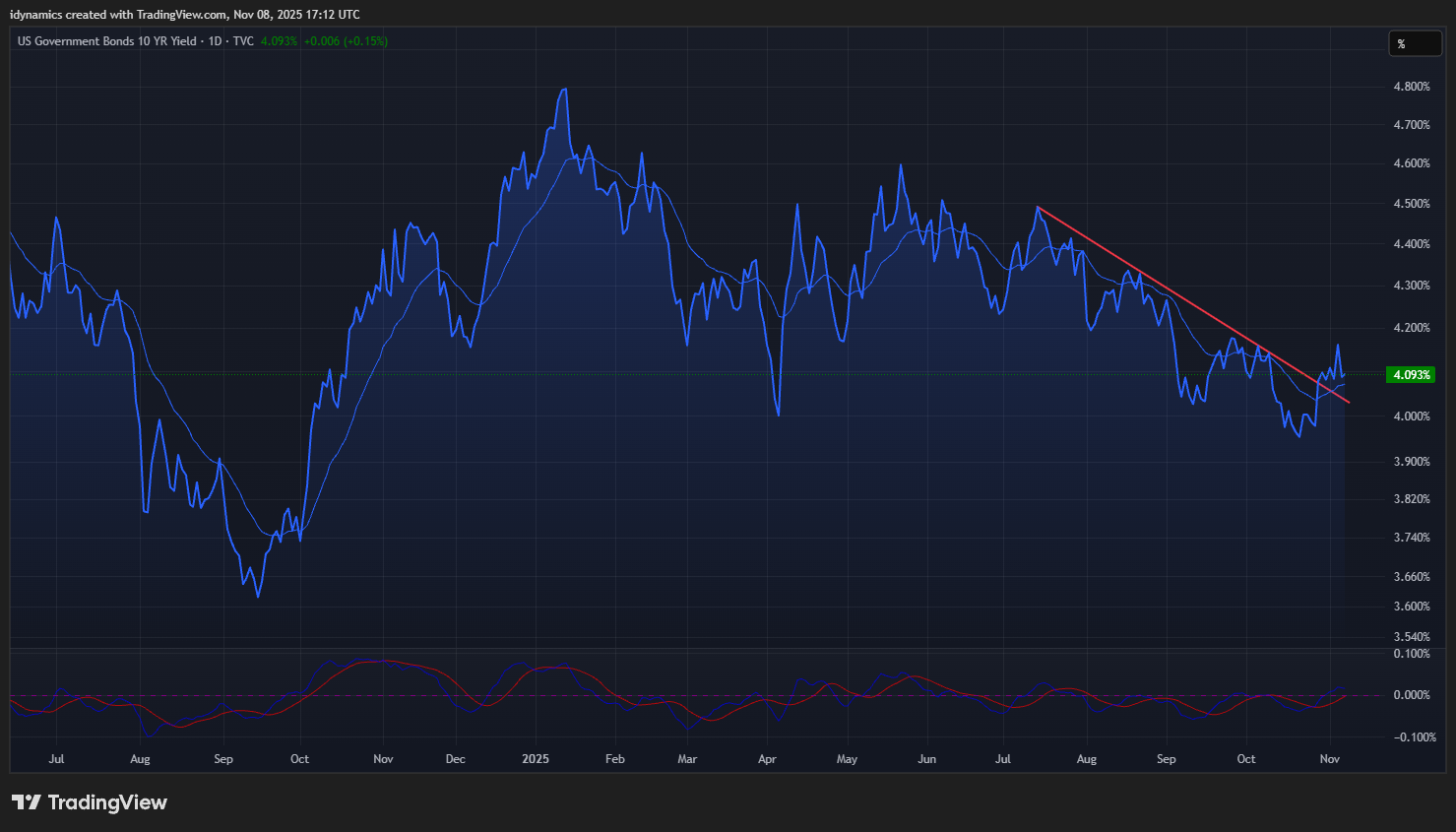Click the US Government Bonds 10 YR Yield title

106,41
